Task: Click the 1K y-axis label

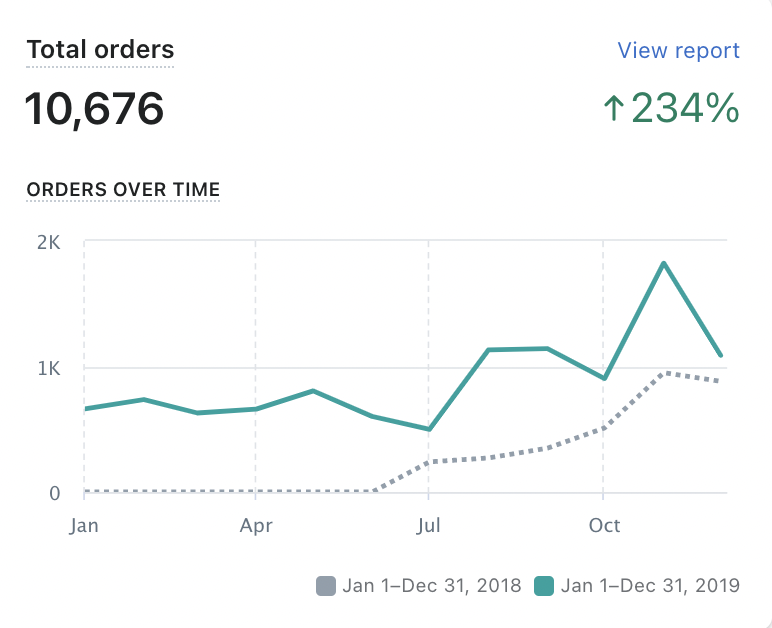Action: [x=49, y=368]
